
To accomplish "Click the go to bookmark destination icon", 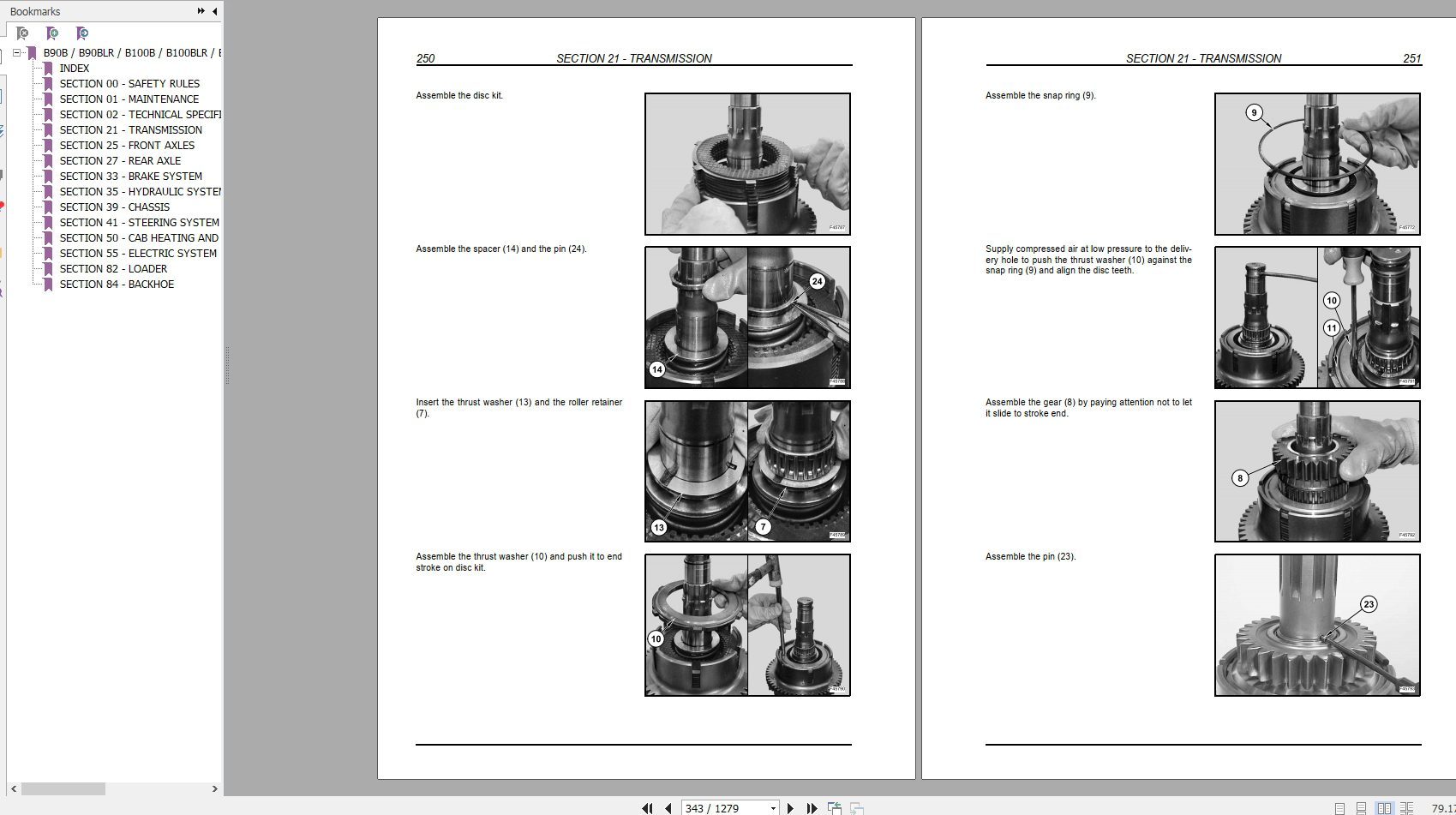I will [81, 33].
